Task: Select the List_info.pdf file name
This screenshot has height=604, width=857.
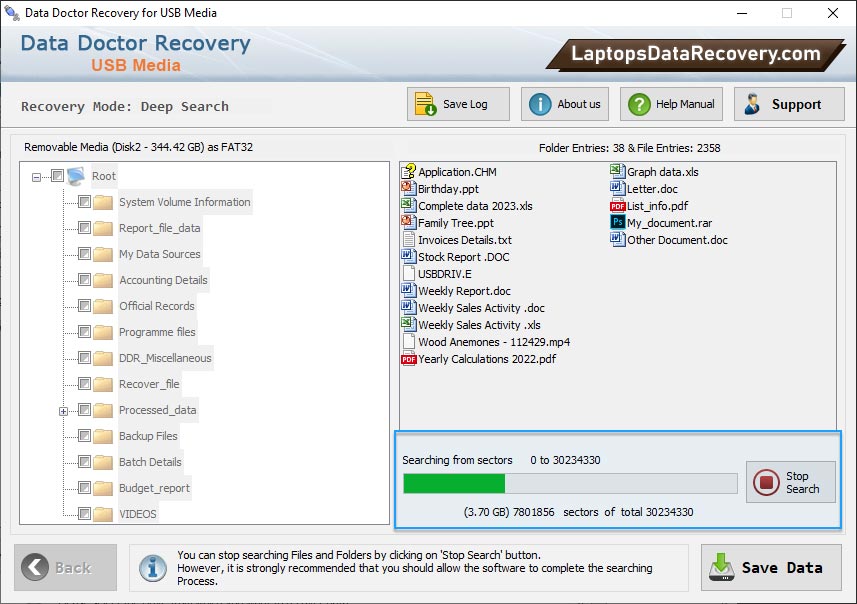Action: 658,206
